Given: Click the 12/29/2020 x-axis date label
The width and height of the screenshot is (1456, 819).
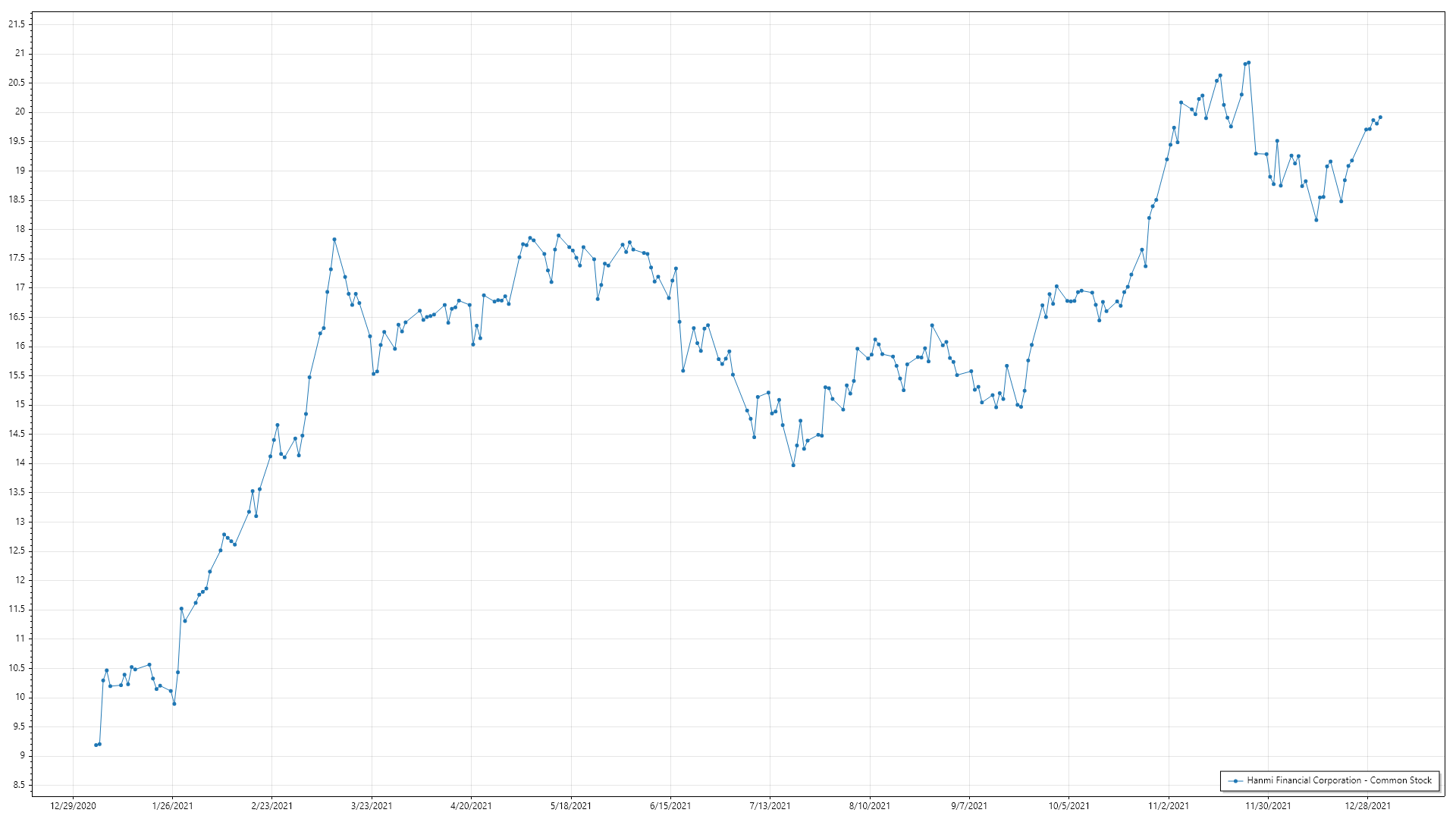Looking at the screenshot, I should click(x=73, y=805).
